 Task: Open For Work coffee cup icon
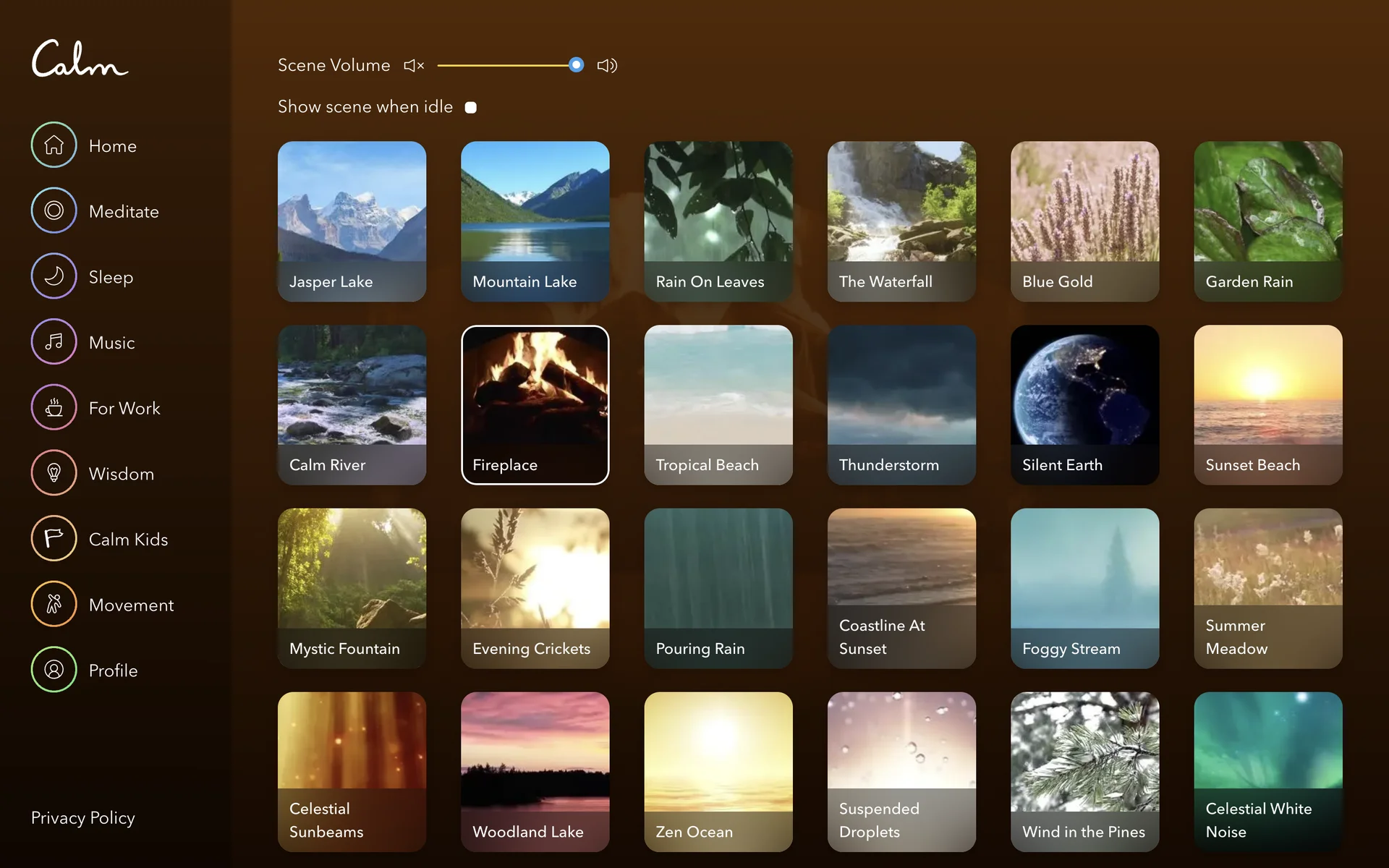click(54, 407)
